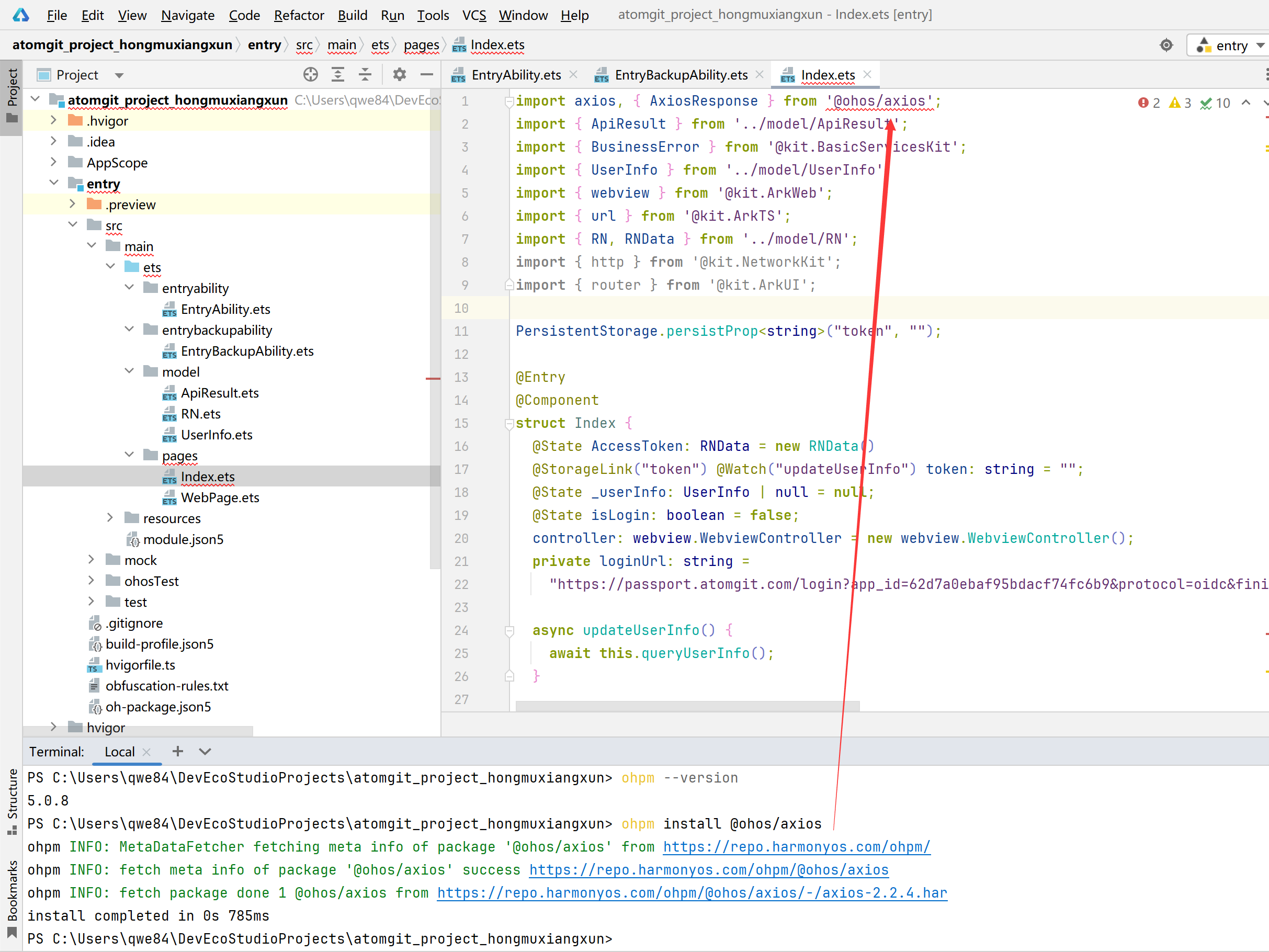Switch to the EntryAbility.ets tab
The height and width of the screenshot is (952, 1269).
515,75
